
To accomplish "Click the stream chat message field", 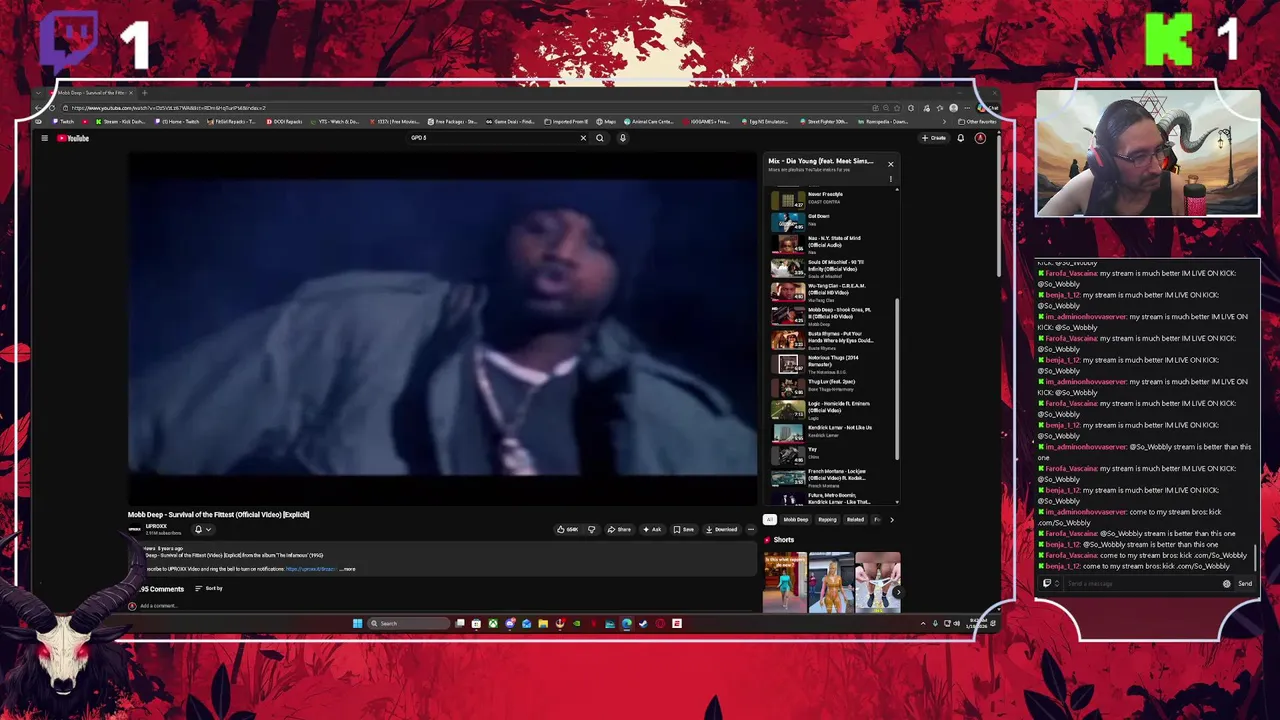I will pyautogui.click(x=1140, y=584).
